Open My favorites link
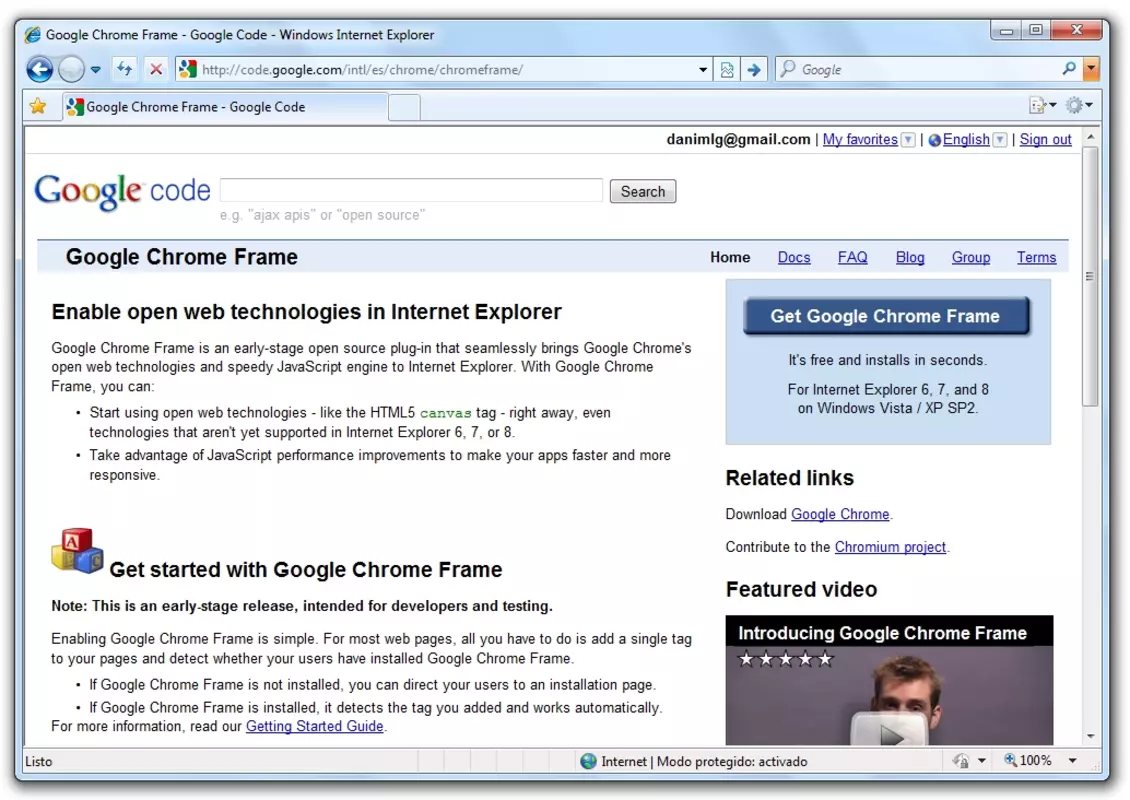This screenshot has width=1130, height=800. (x=860, y=139)
